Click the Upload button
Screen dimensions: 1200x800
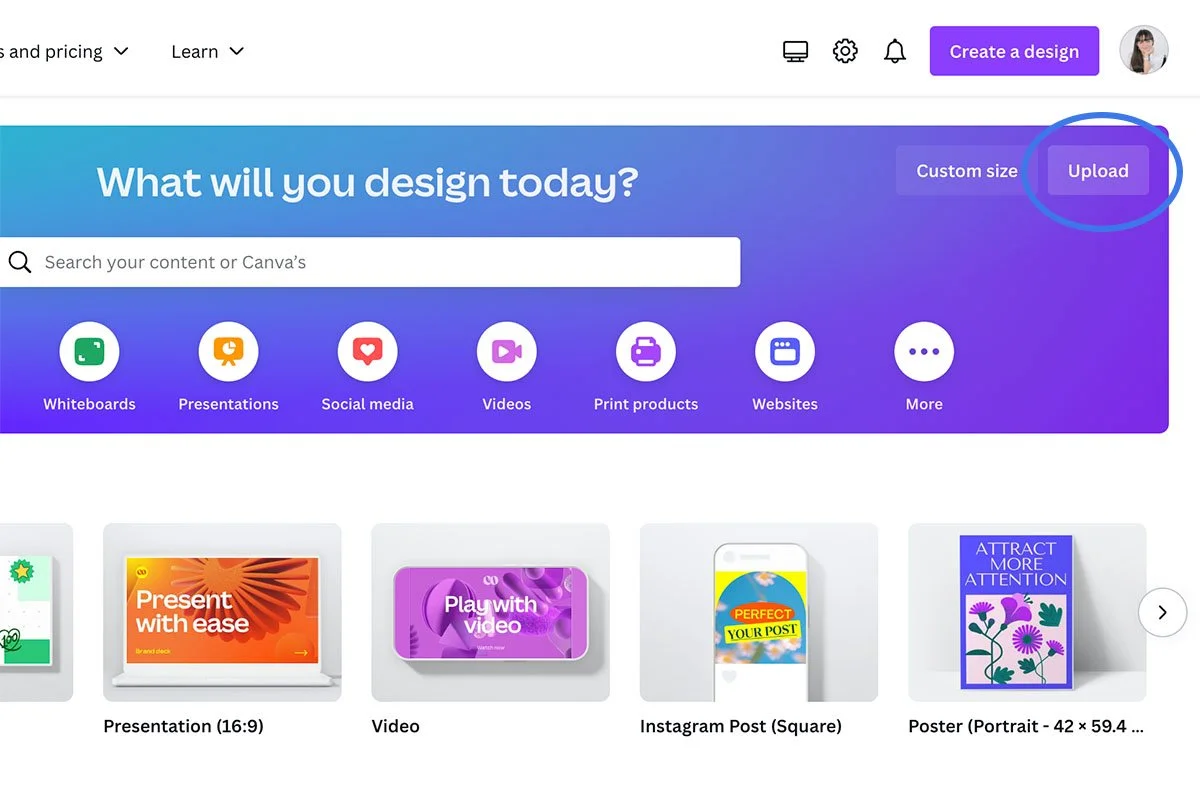pos(1098,171)
